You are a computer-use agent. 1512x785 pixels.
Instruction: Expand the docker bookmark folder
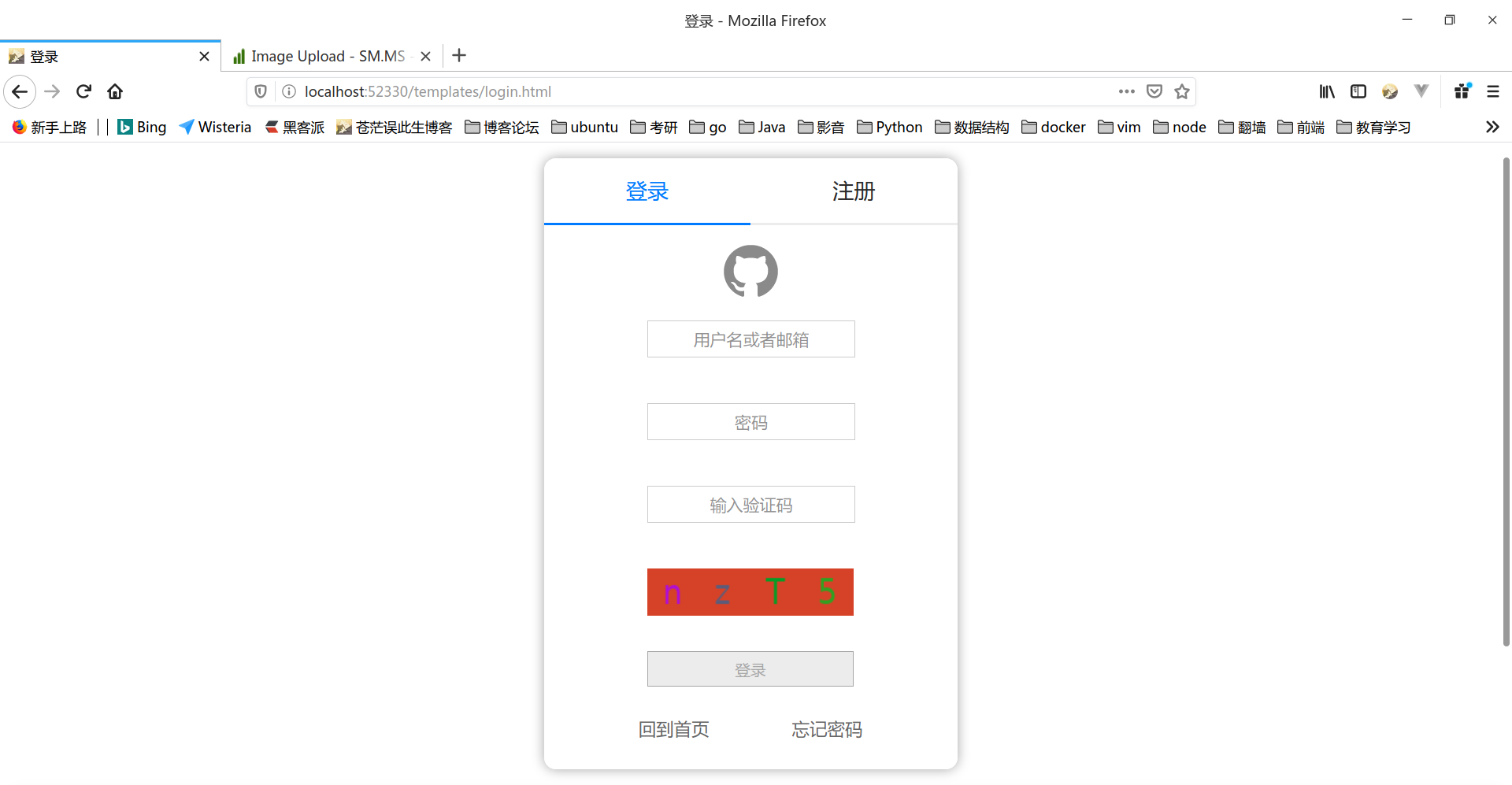(x=1054, y=127)
